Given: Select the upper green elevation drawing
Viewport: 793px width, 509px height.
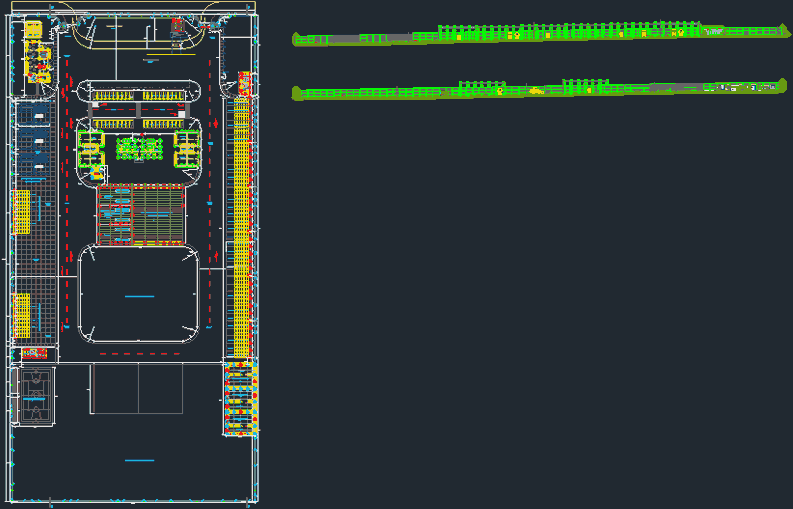Looking at the screenshot, I should [540, 35].
